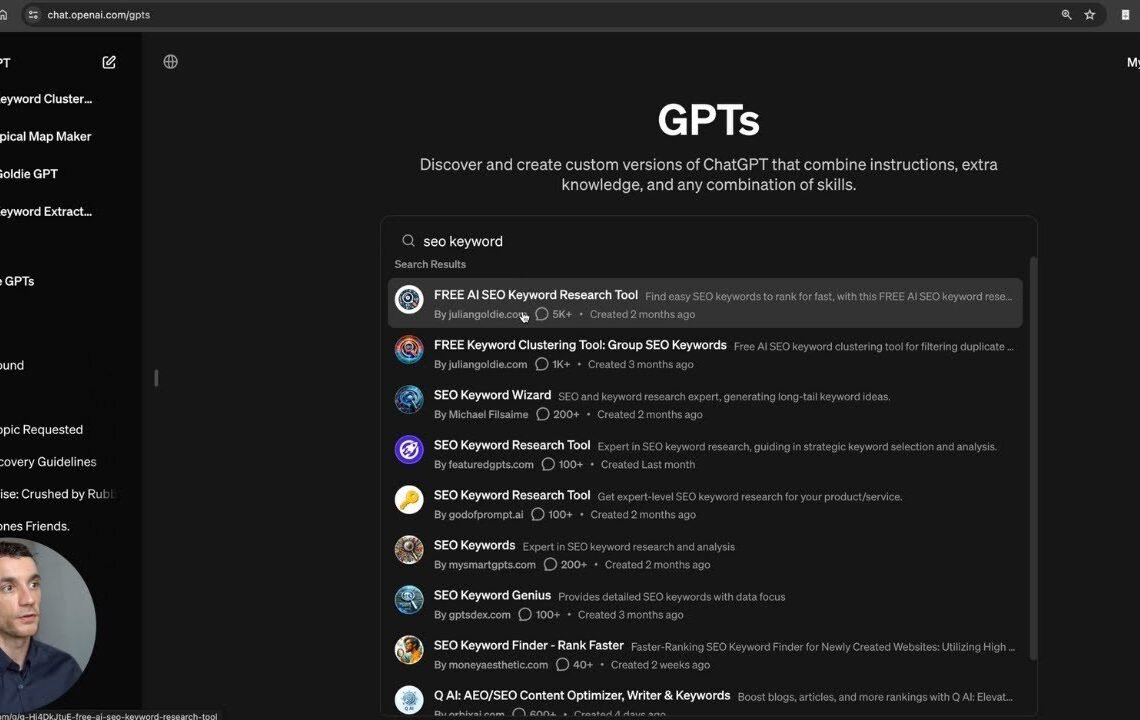
Task: Click the "By mysmartgpts.com" author text
Action: pos(485,564)
